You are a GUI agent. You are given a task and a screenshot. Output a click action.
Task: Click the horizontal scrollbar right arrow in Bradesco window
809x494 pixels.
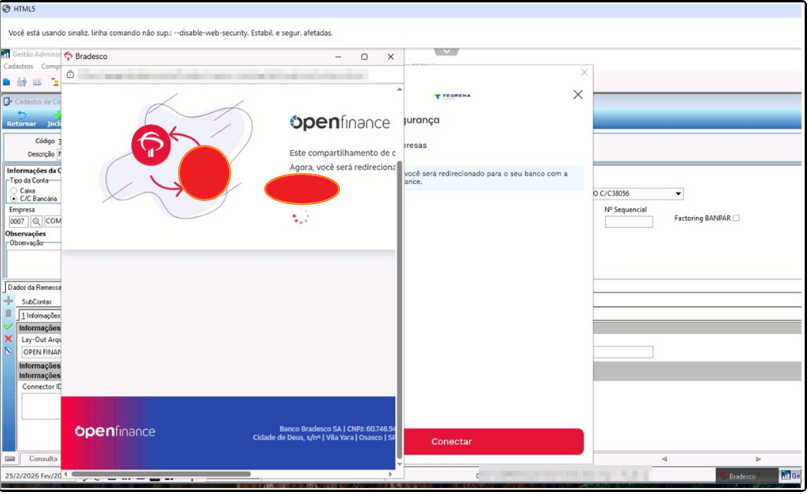tap(390, 473)
